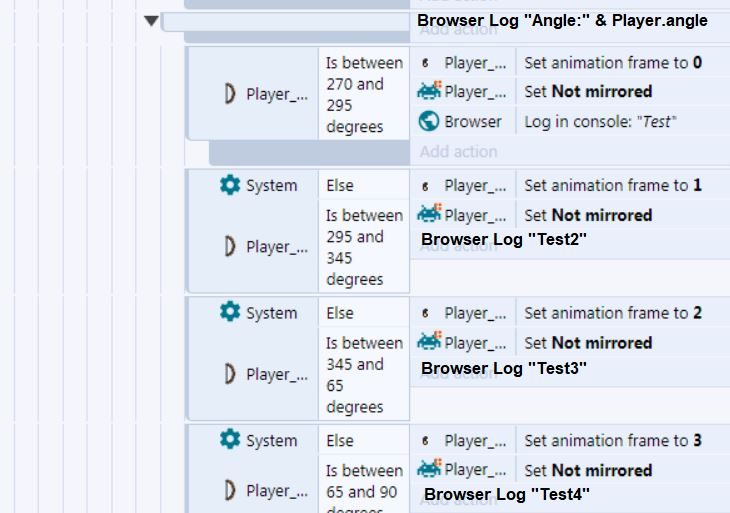Select 'Set Not mirrored' in the event with frame 2

coord(588,343)
